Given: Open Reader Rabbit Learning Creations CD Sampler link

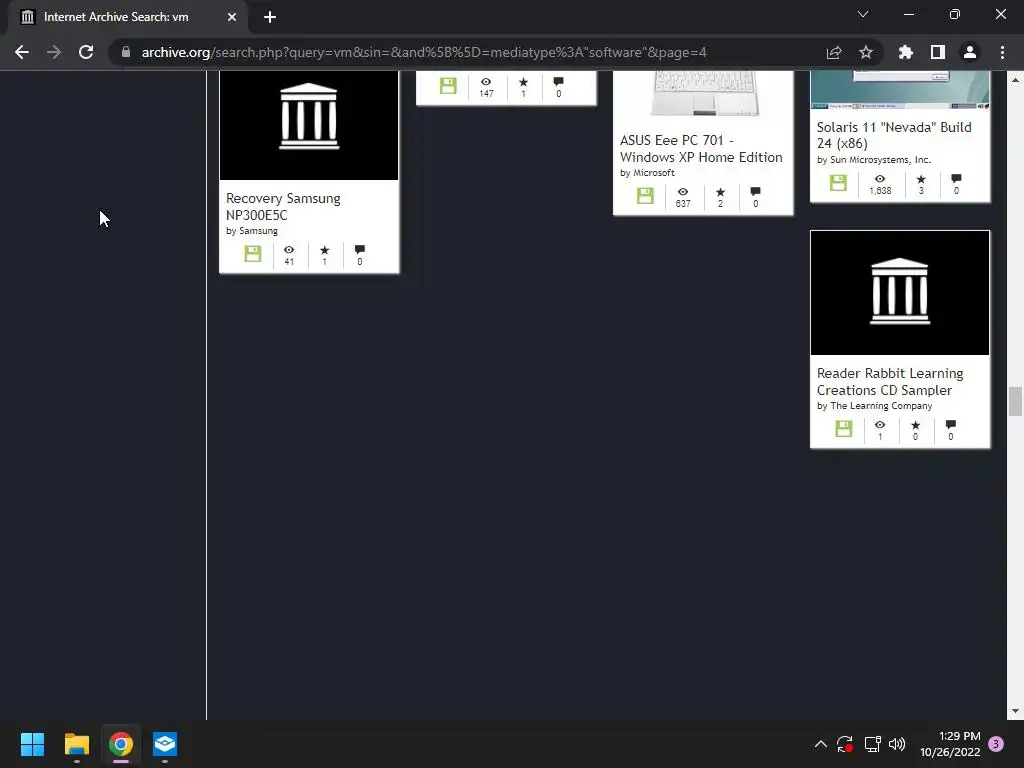Looking at the screenshot, I should click(890, 381).
